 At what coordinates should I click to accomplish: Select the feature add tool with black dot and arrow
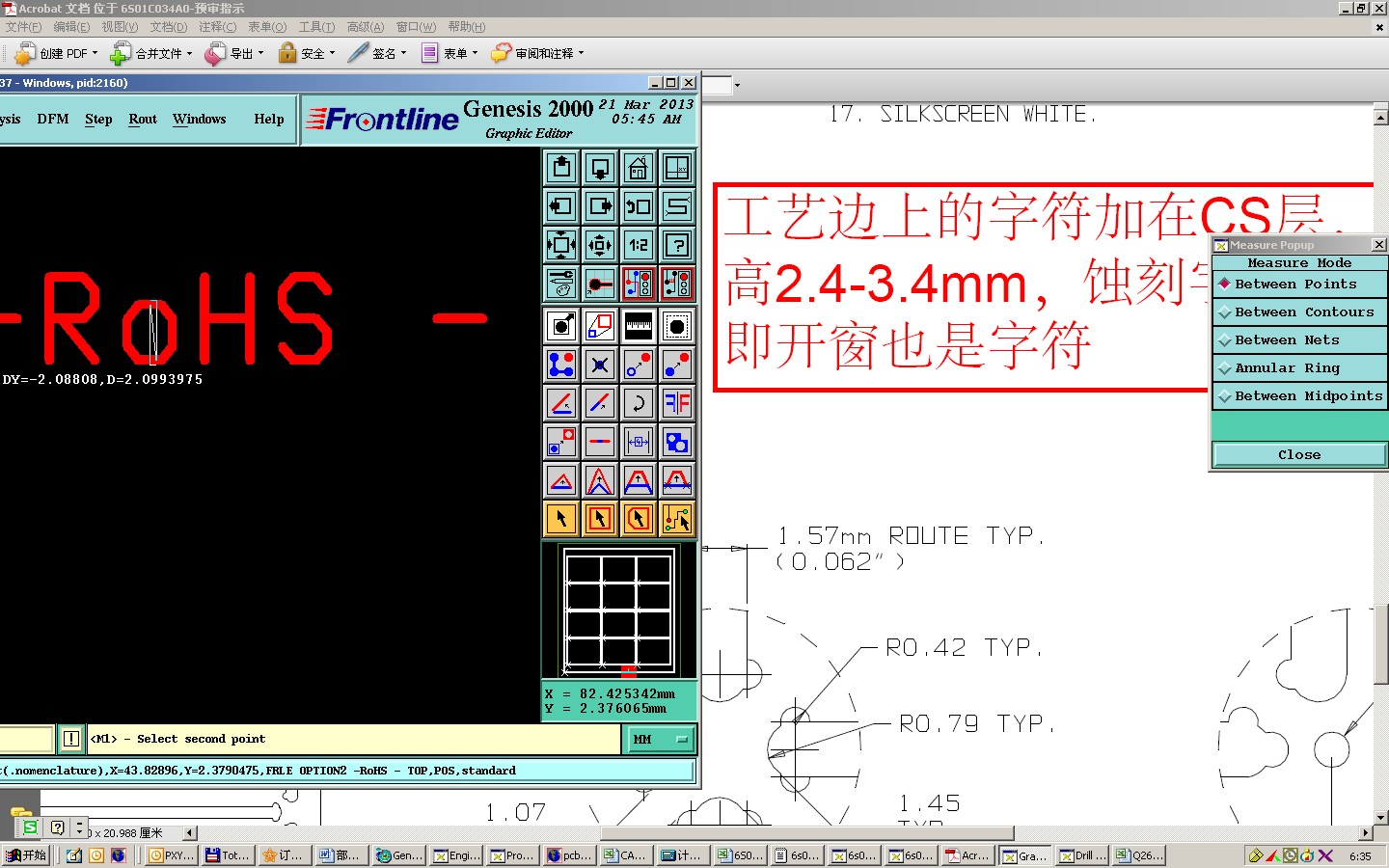[561, 326]
